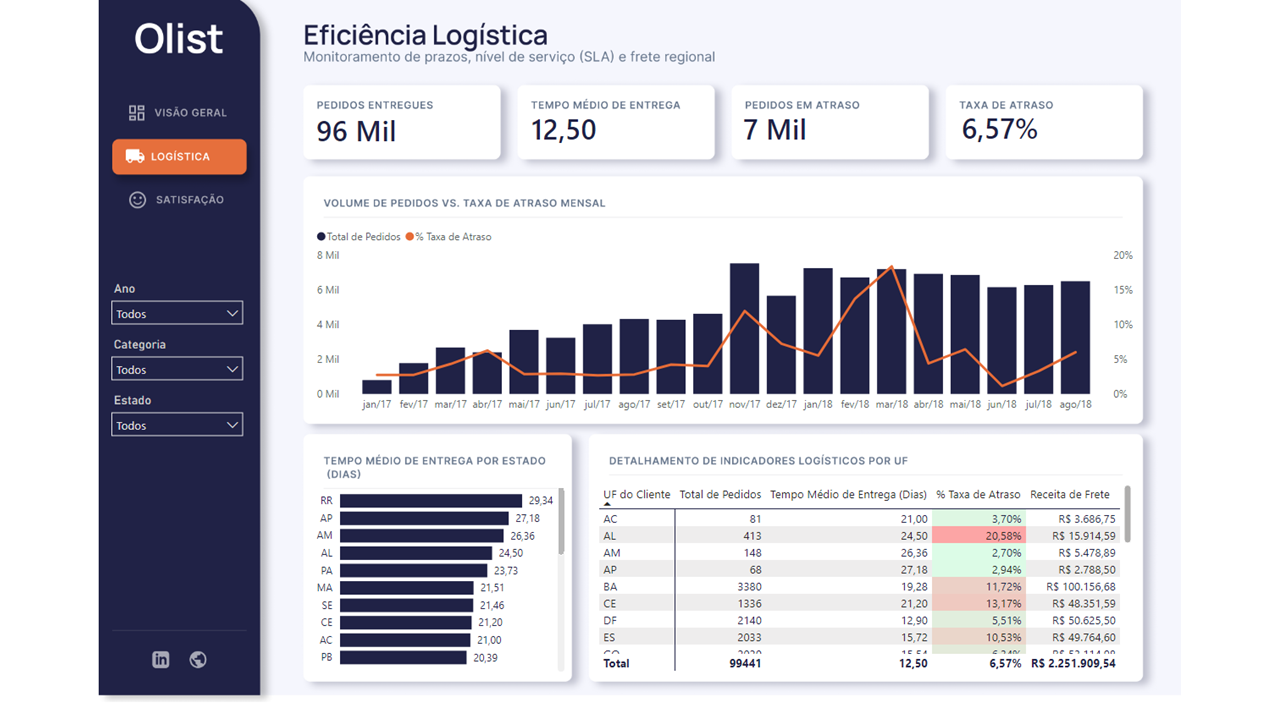
Task: Sort by Receita de Frete column header
Action: click(1070, 494)
